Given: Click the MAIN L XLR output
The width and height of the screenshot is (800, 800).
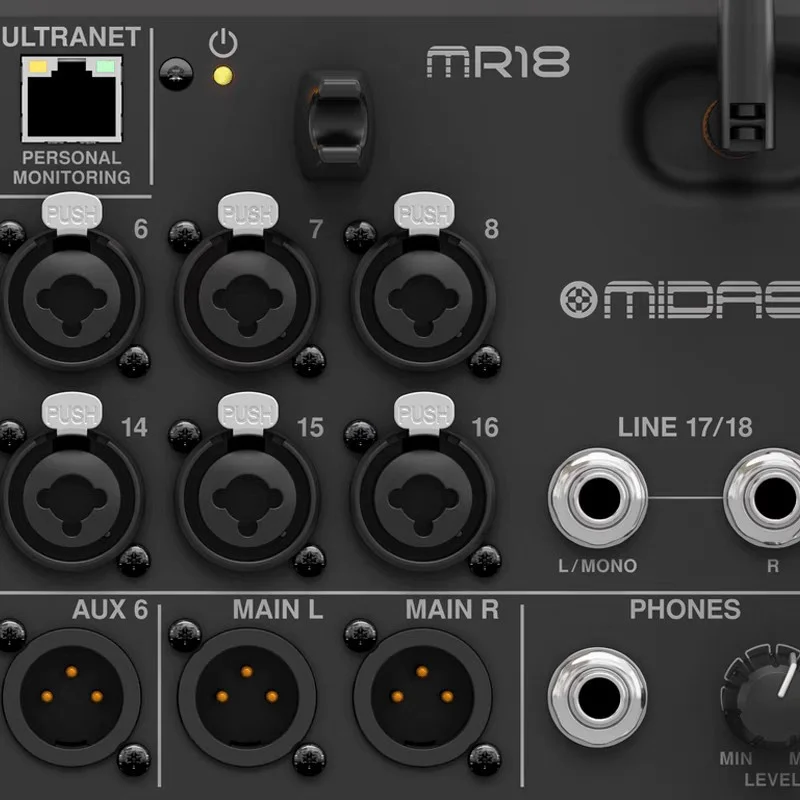Looking at the screenshot, I should coord(247,697).
